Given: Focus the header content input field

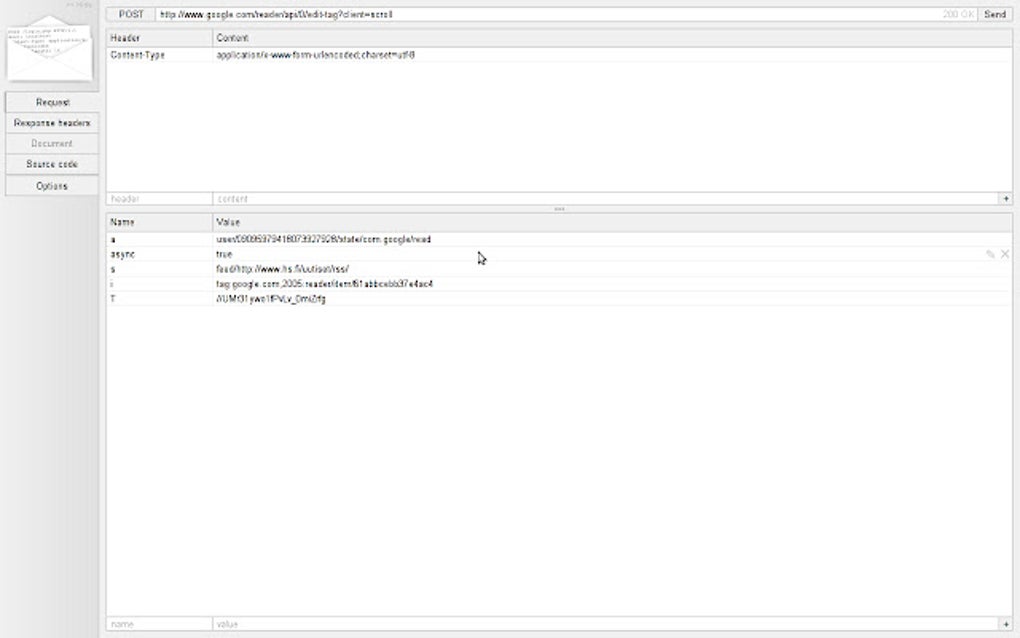Looking at the screenshot, I should point(400,198).
